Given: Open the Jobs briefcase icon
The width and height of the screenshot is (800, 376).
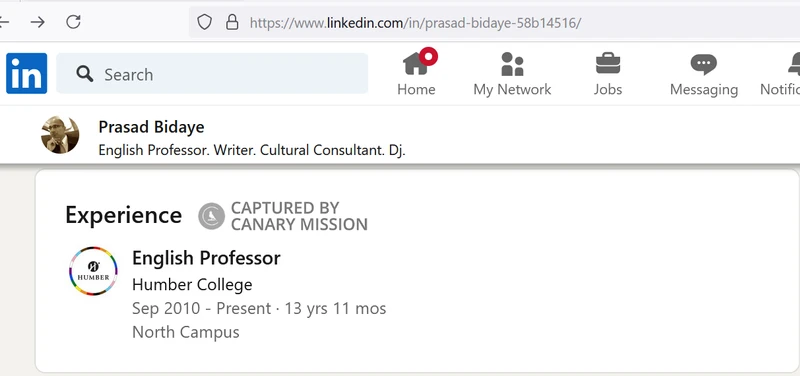Looking at the screenshot, I should point(608,64).
